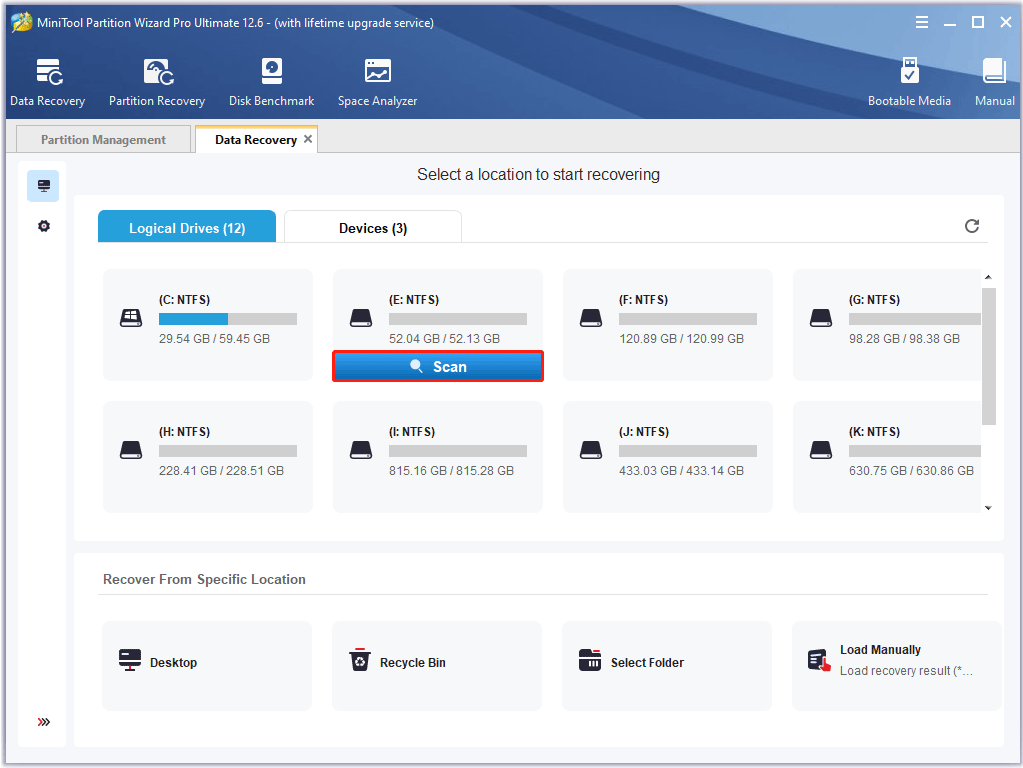Image resolution: width=1023 pixels, height=768 pixels.
Task: Click Load Manually recovery result option
Action: pyautogui.click(x=896, y=666)
